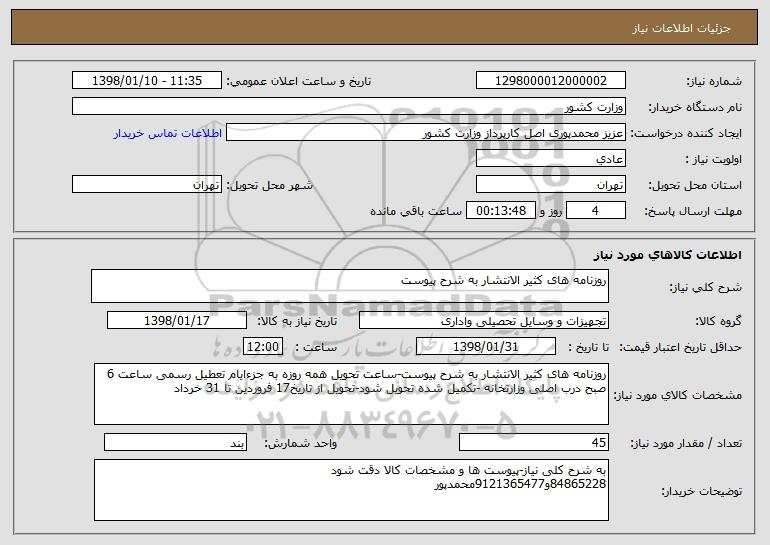Click the need priority field عادي

550,159
